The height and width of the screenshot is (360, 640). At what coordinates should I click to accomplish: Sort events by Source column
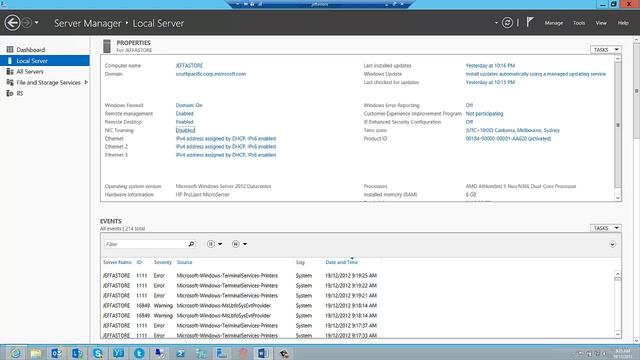[184, 262]
